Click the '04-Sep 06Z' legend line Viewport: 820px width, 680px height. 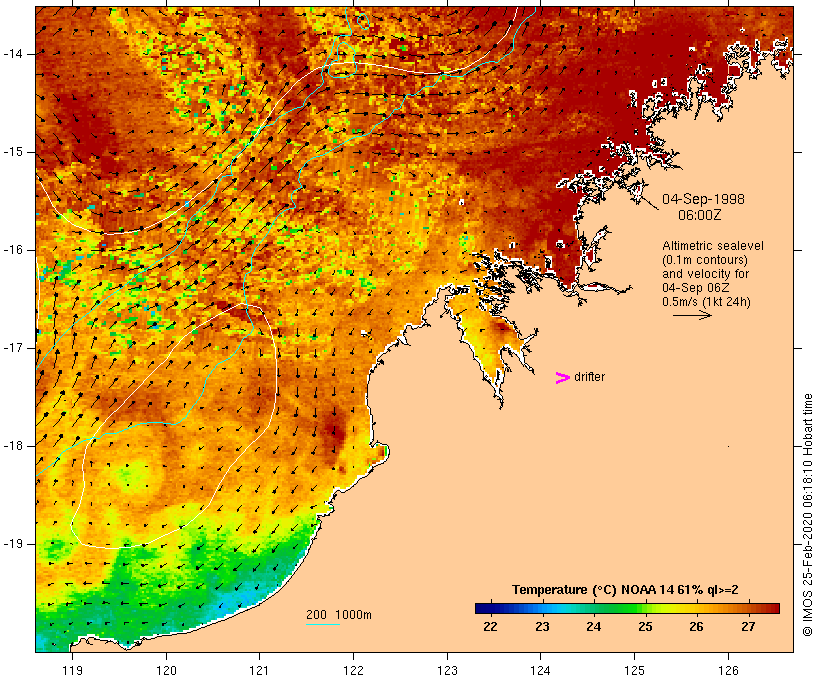pyautogui.click(x=696, y=288)
